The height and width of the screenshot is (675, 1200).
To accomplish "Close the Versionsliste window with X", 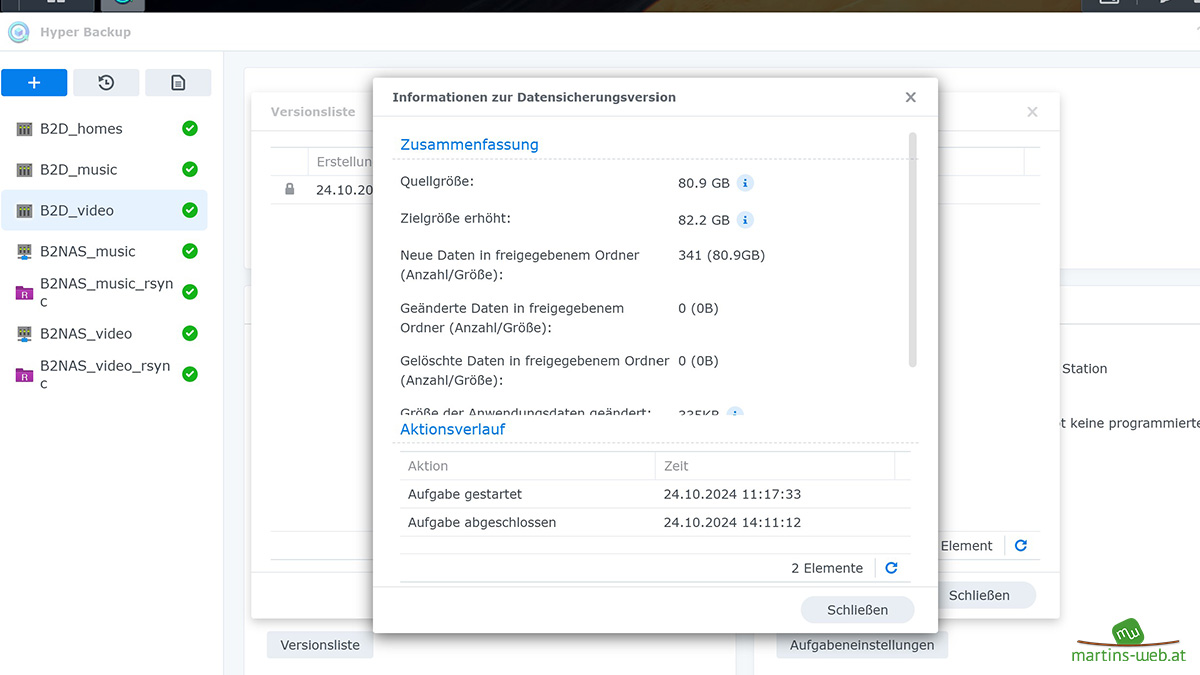I will pyautogui.click(x=1033, y=112).
